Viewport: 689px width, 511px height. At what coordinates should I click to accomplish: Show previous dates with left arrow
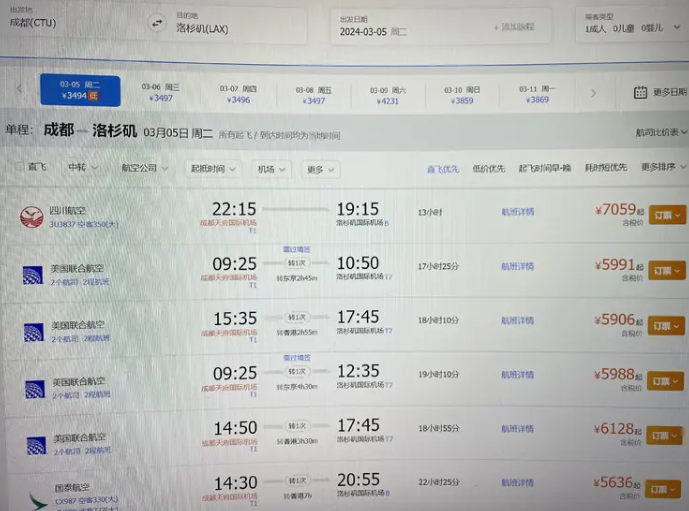coord(19,89)
